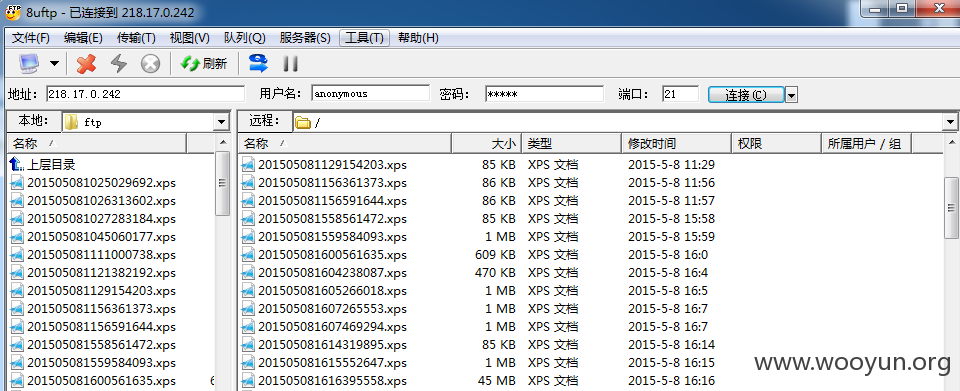Select remote file 201505081614319895.xps

pos(332,344)
